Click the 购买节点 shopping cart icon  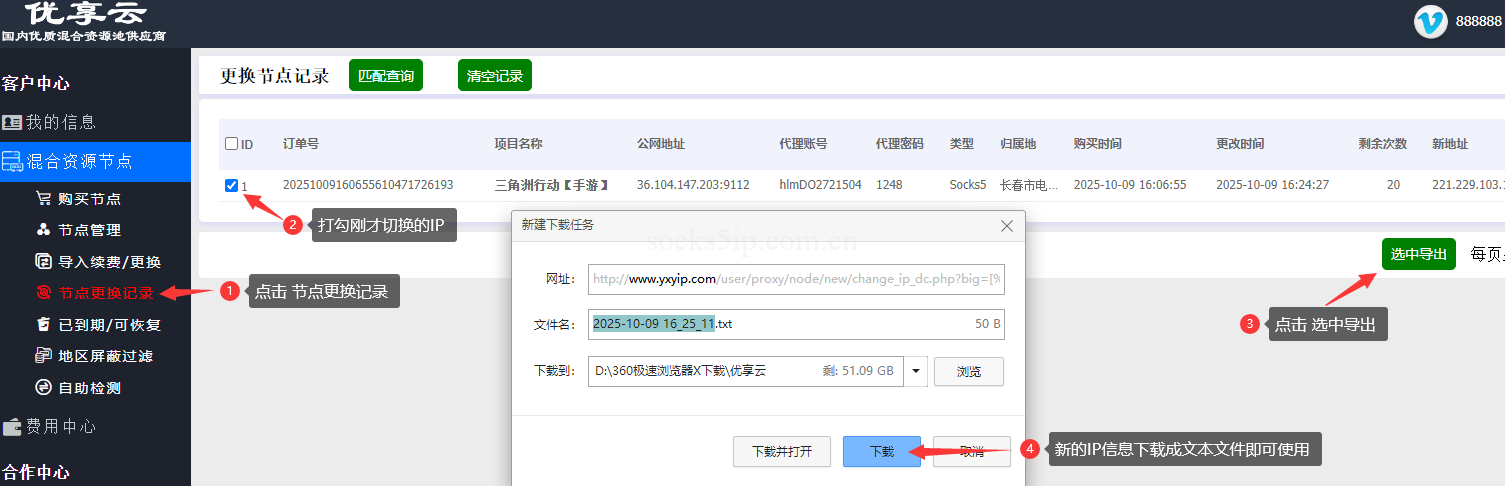(x=43, y=198)
